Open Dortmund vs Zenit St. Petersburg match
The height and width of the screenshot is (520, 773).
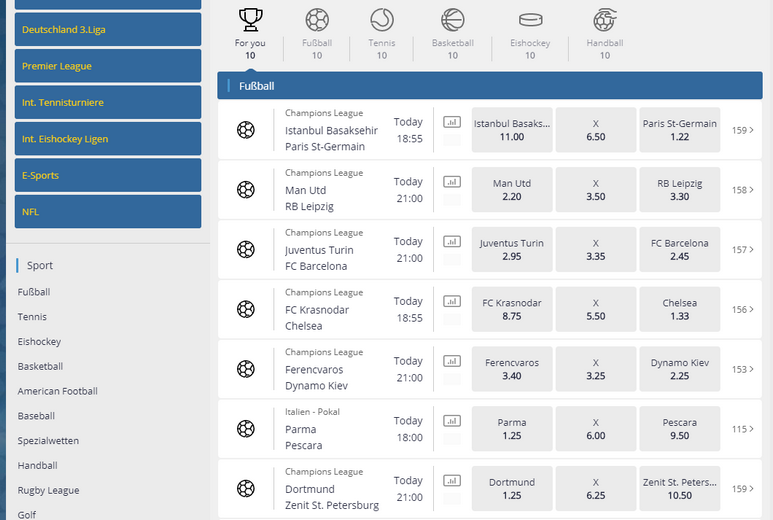332,497
